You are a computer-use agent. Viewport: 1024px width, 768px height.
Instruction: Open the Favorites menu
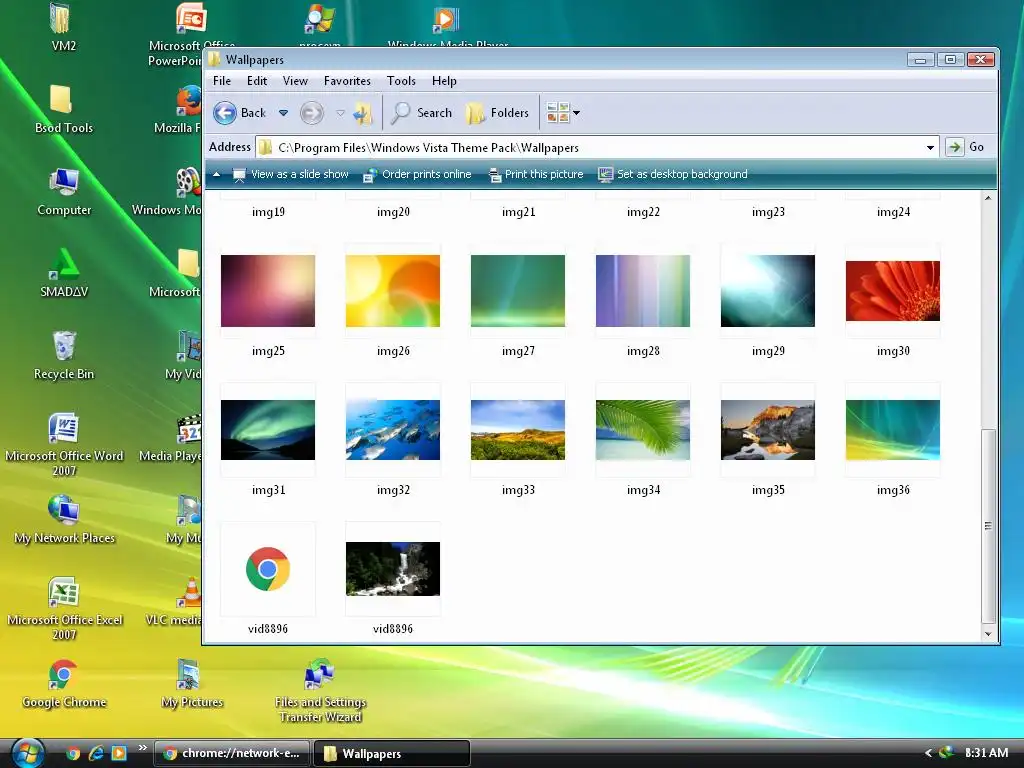[347, 81]
